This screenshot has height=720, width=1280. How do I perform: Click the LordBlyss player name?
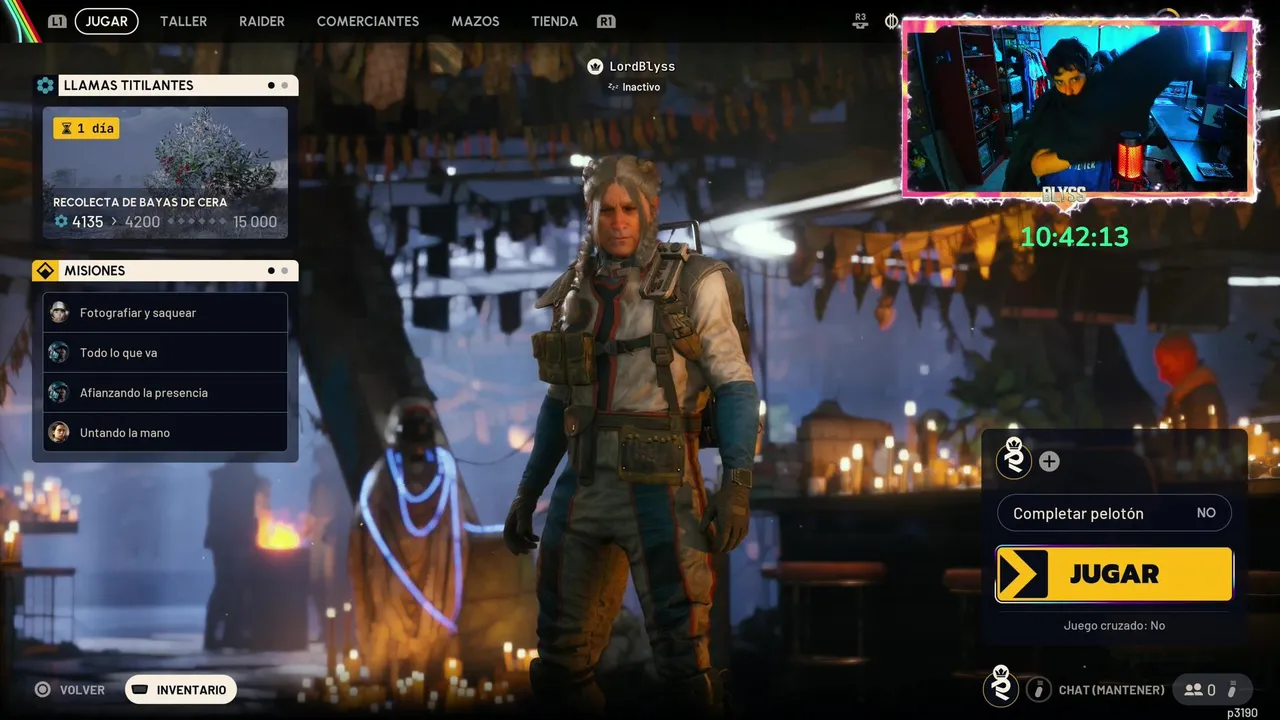642,66
